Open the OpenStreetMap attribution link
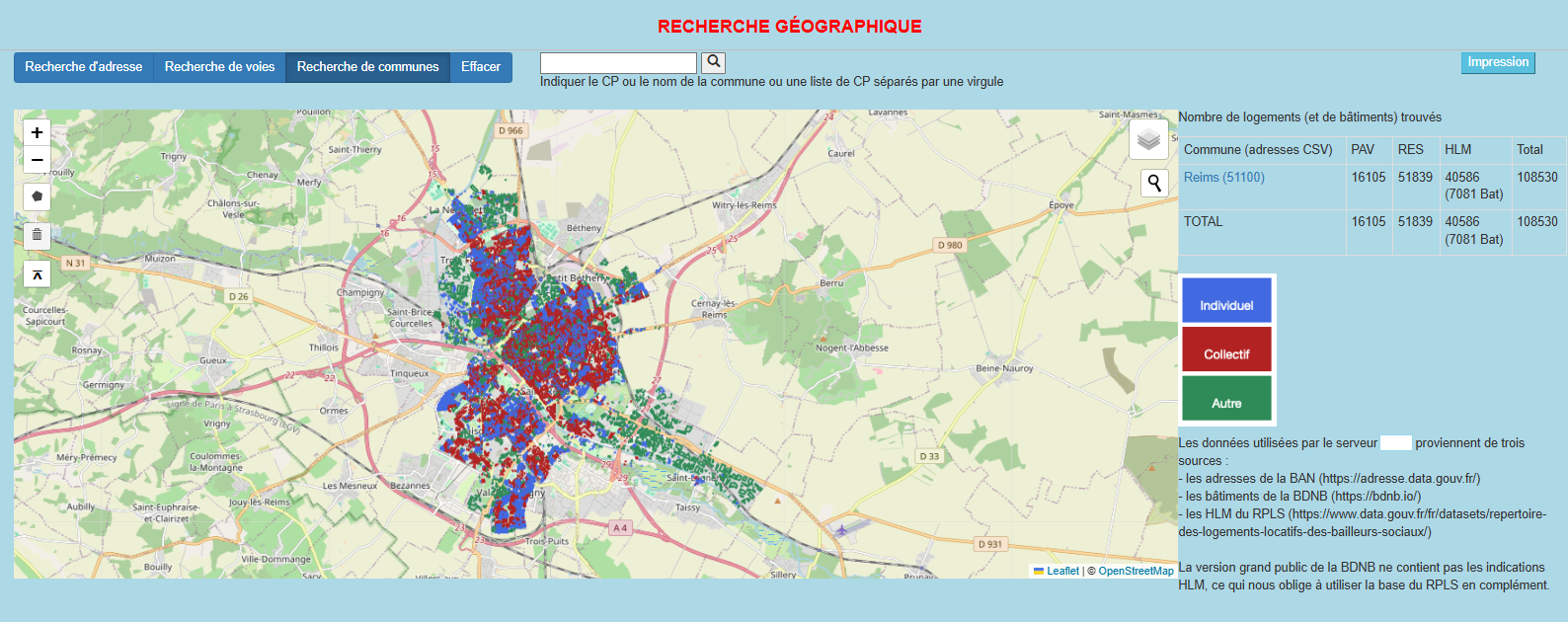Screen dimensions: 1568x622 1136,571
